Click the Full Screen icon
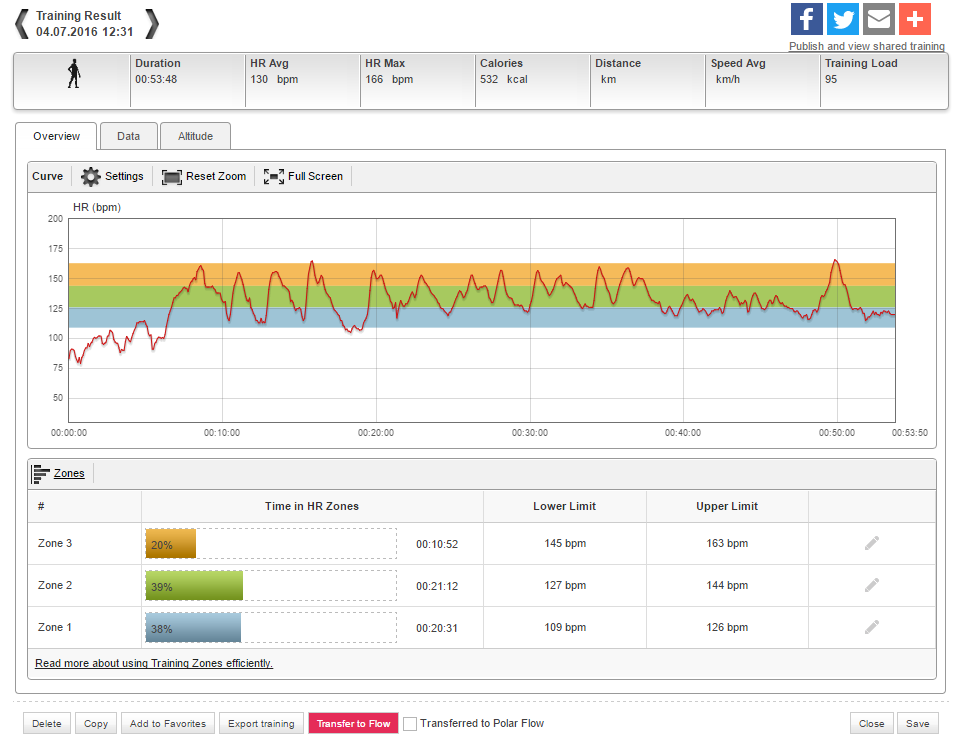This screenshot has width=960, height=746. pos(274,176)
